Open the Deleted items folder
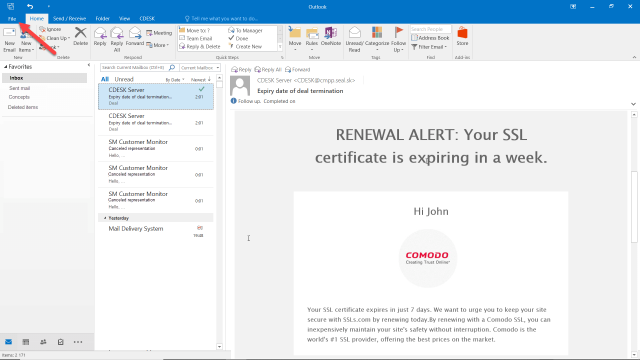640x360 pixels. [x=23, y=107]
